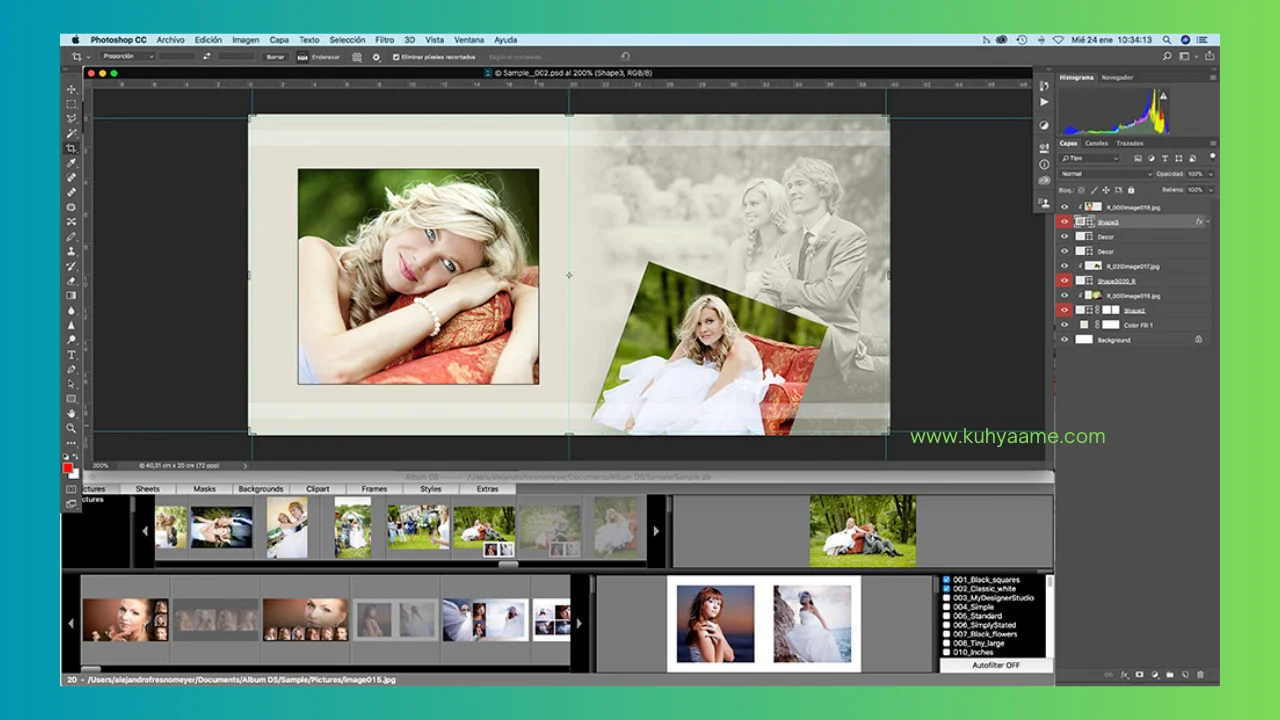Select the R_020image017.jpg layer
The height and width of the screenshot is (720, 1280).
tap(1132, 266)
